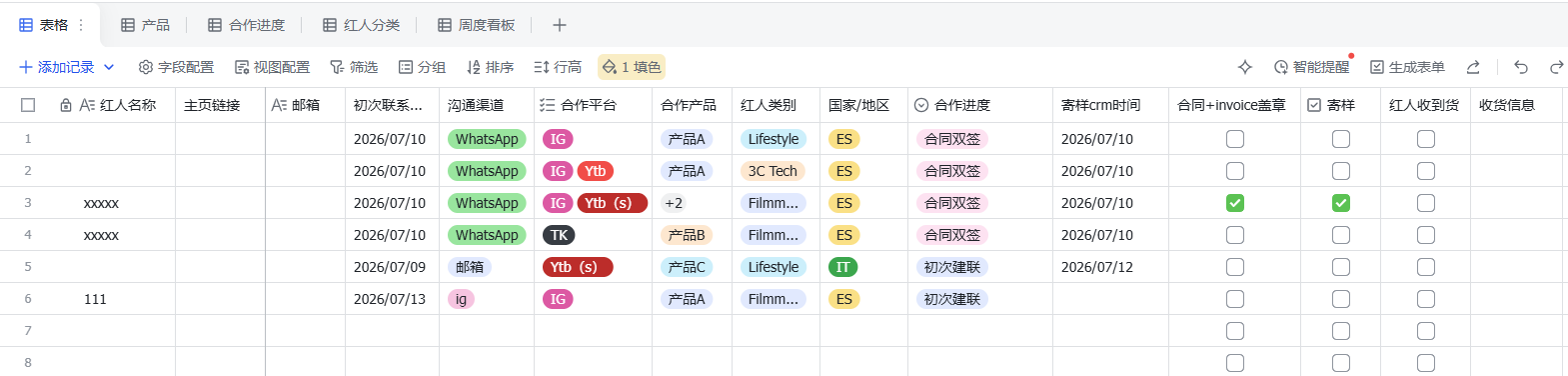Click lock icon on 红人名称 header
This screenshot has height=376, width=1568.
click(x=66, y=105)
